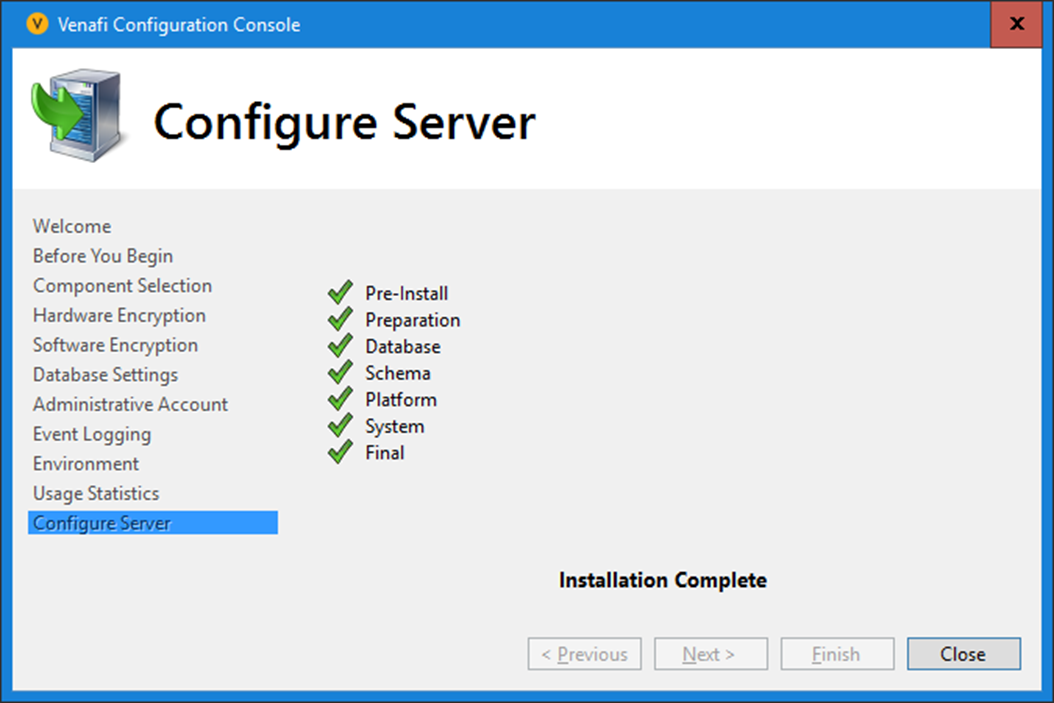The height and width of the screenshot is (703, 1054).
Task: Click the Installation Complete status text
Action: 662,580
